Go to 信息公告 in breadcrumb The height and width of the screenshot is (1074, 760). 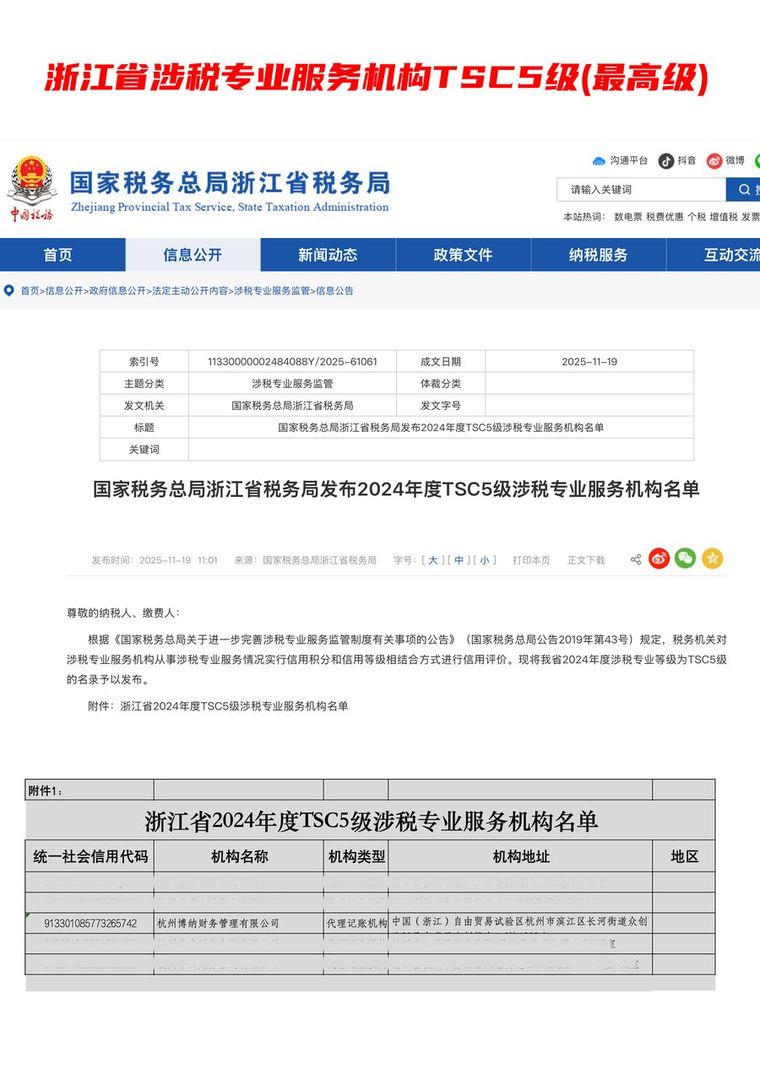[335, 290]
